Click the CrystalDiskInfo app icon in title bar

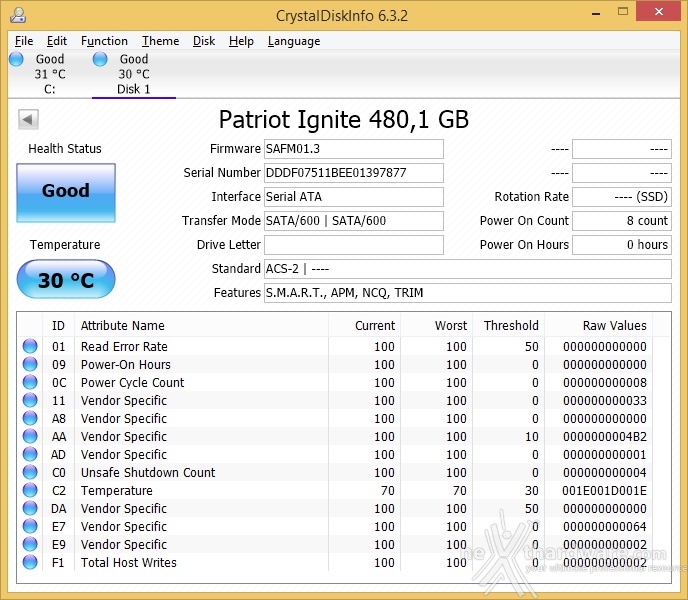coord(18,15)
